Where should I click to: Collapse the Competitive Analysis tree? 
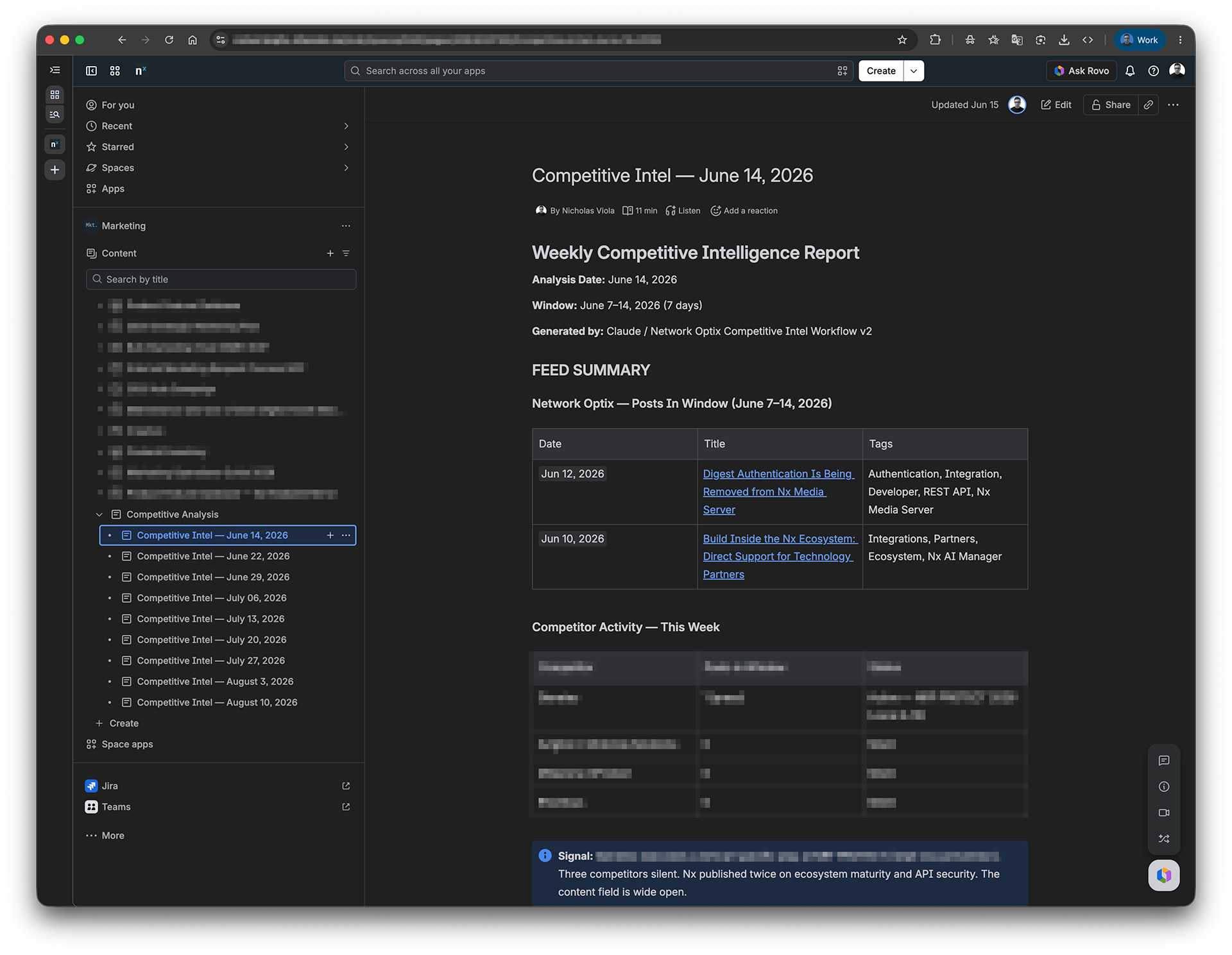99,514
